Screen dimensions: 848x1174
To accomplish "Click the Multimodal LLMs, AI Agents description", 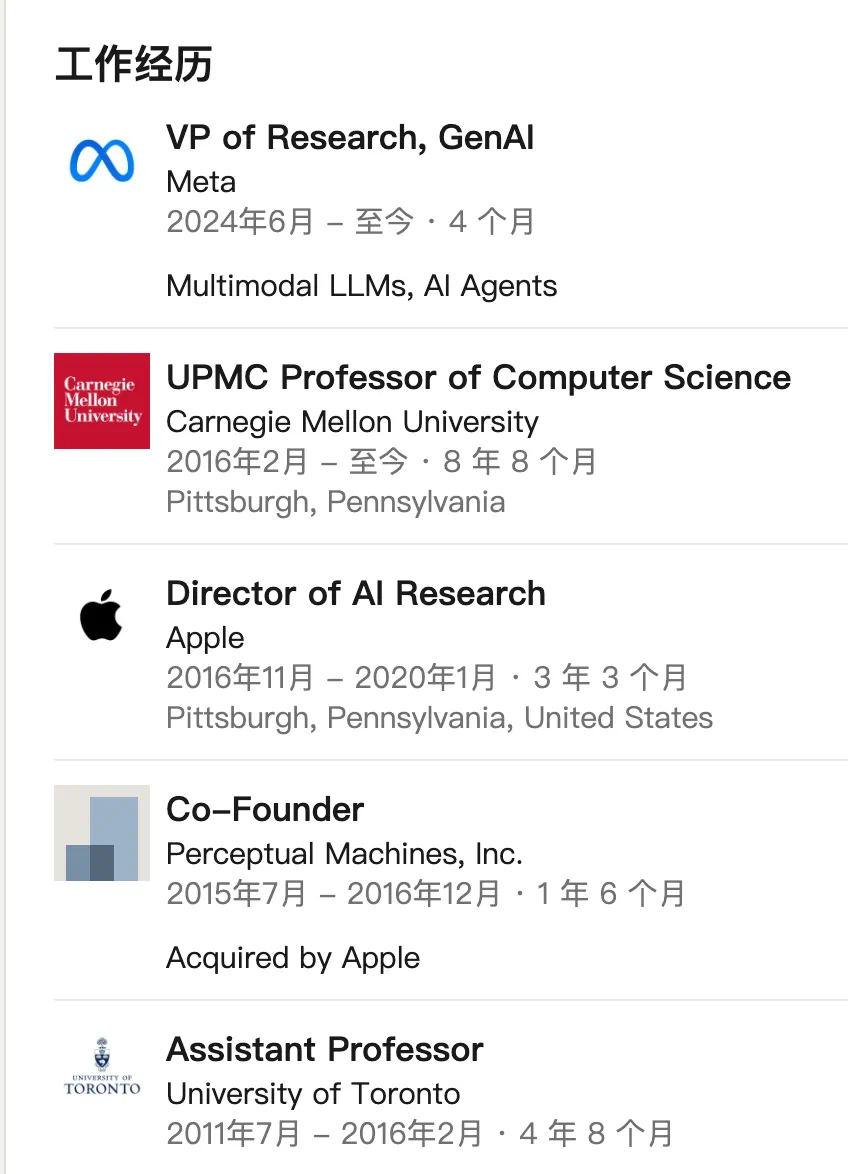I will click(361, 286).
